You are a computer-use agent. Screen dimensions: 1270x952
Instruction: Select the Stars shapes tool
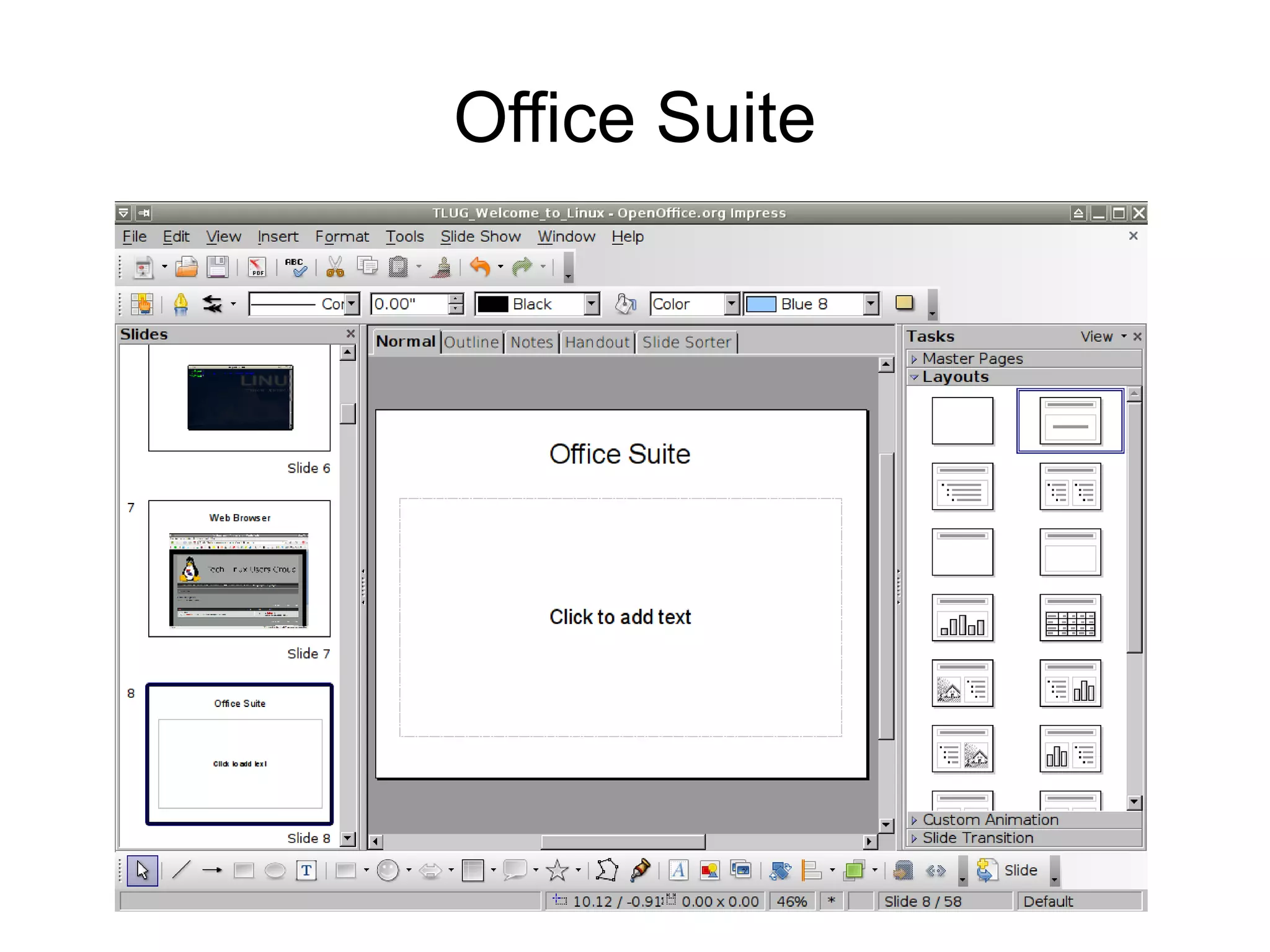click(557, 871)
